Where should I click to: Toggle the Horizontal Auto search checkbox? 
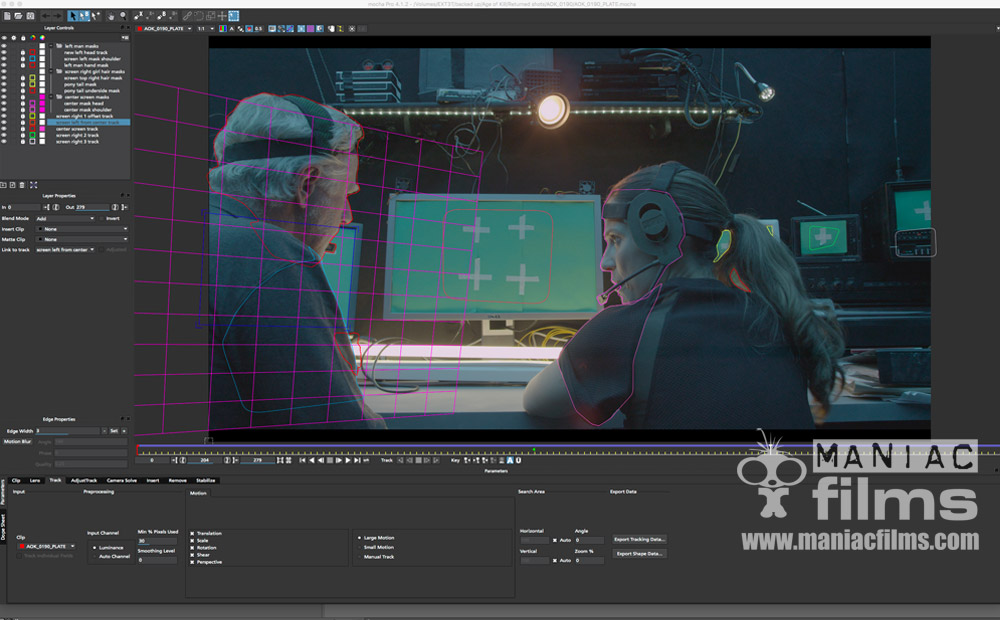click(555, 540)
